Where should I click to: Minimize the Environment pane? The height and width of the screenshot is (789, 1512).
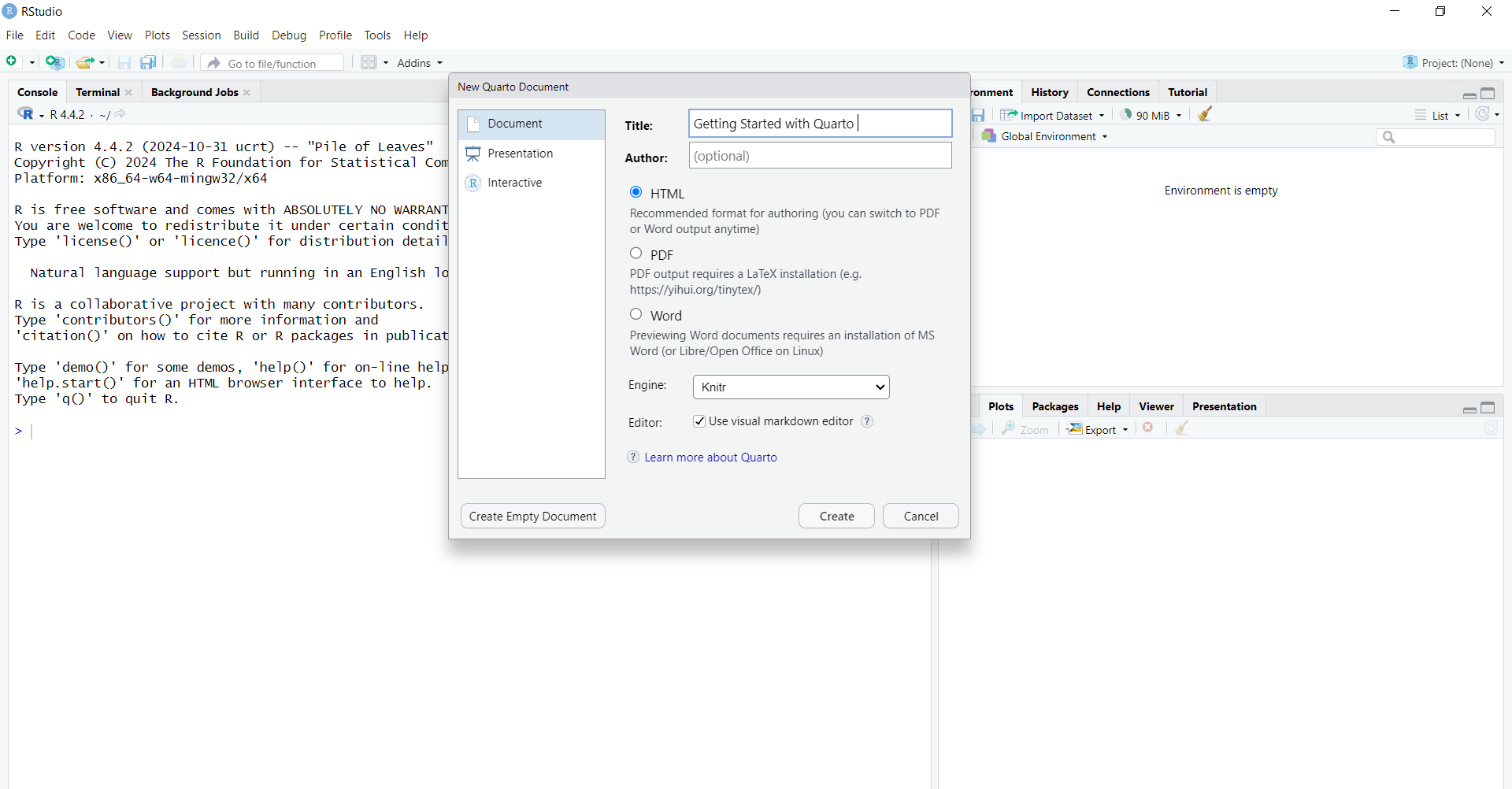point(1469,94)
